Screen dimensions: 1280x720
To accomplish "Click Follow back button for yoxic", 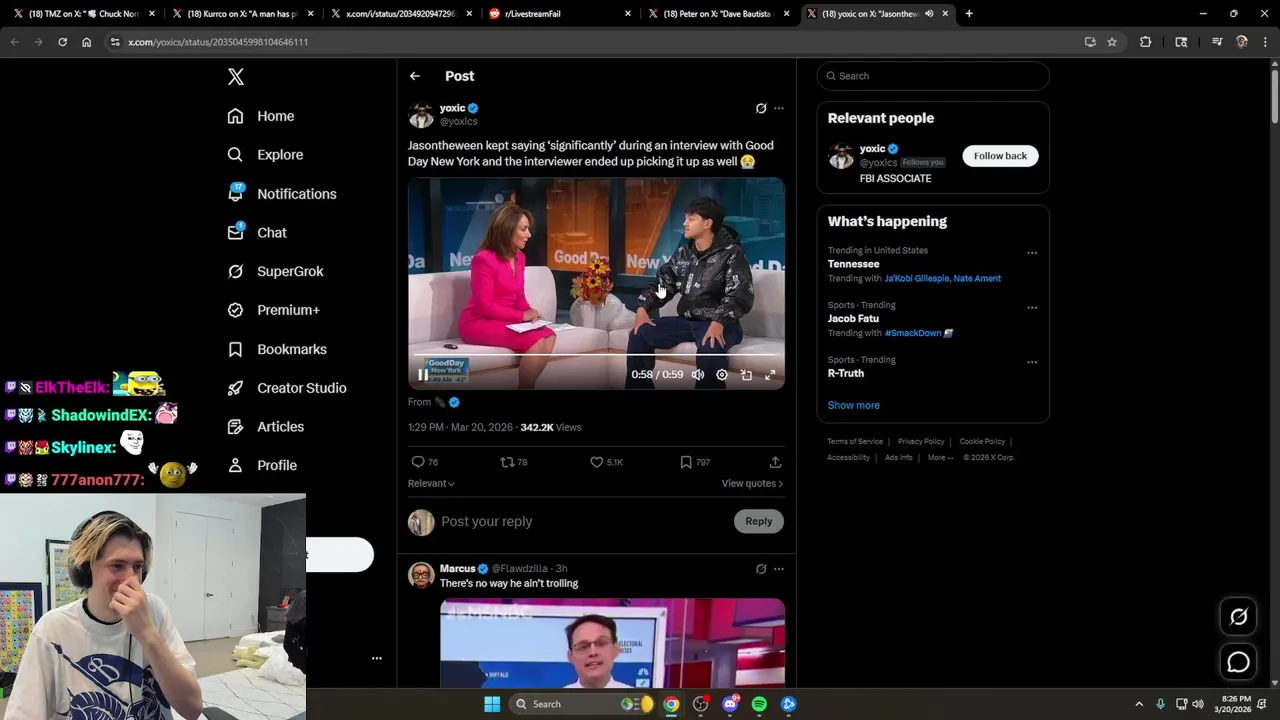I will click(x=1000, y=156).
